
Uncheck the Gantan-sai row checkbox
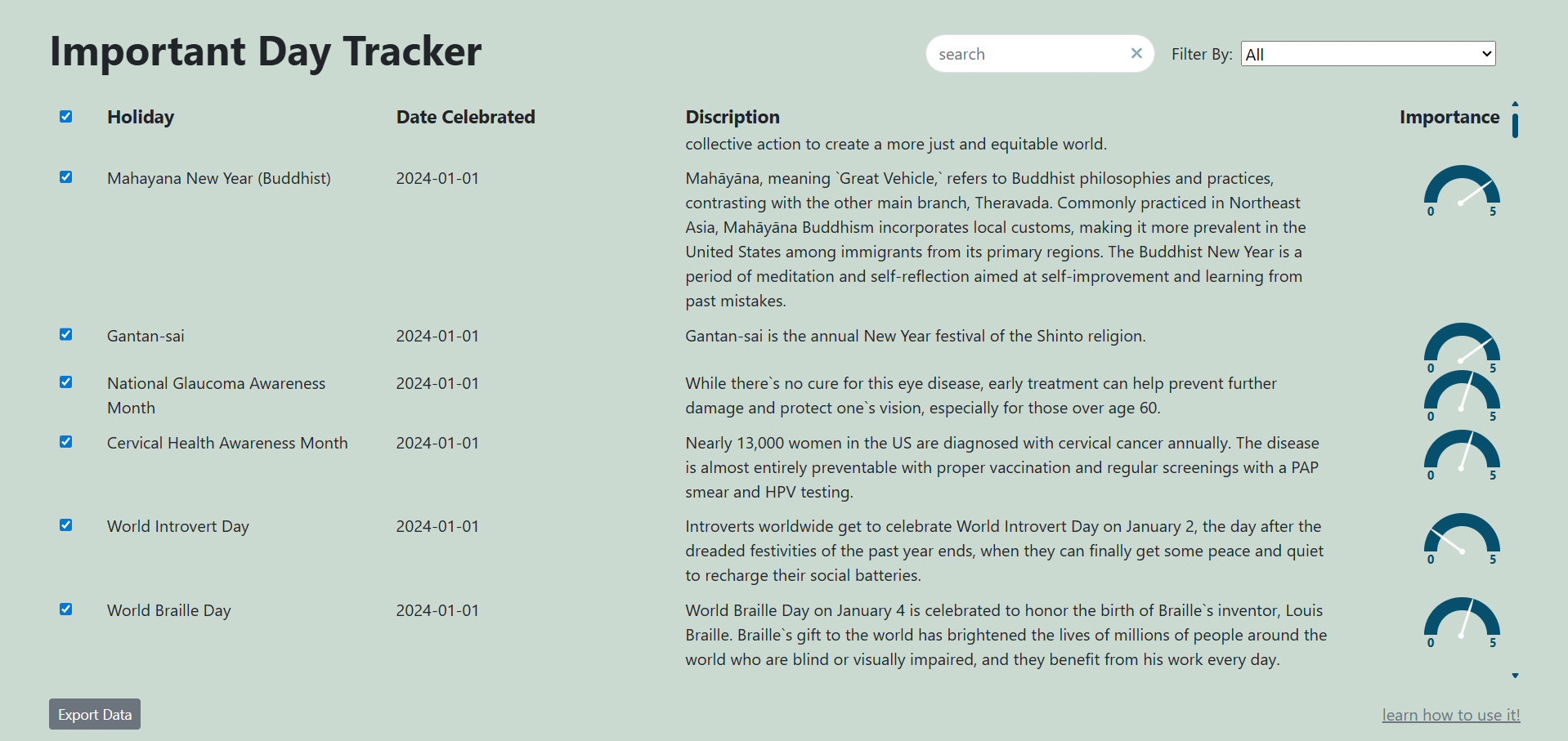pos(66,335)
